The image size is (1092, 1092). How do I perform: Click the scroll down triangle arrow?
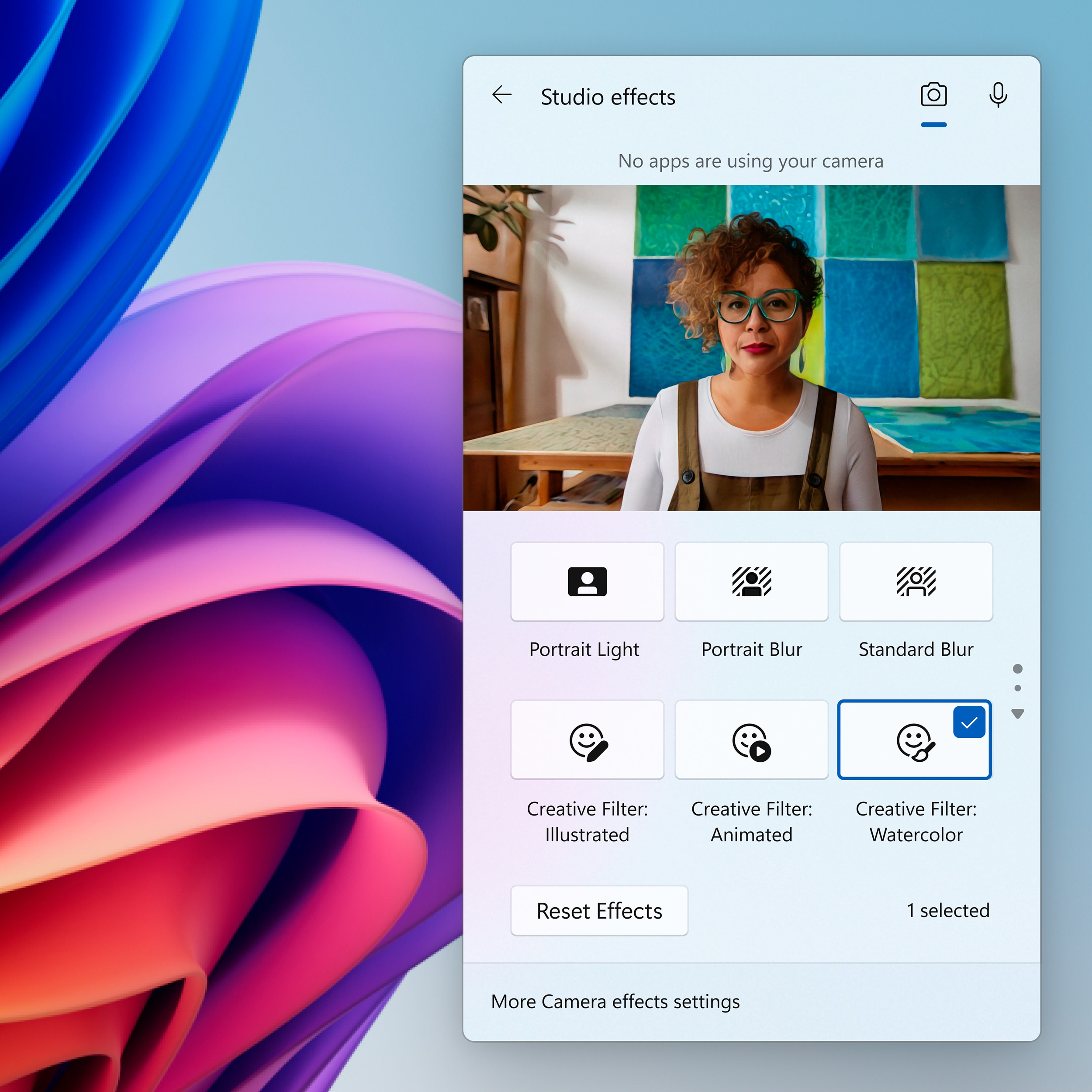pyautogui.click(x=1017, y=714)
